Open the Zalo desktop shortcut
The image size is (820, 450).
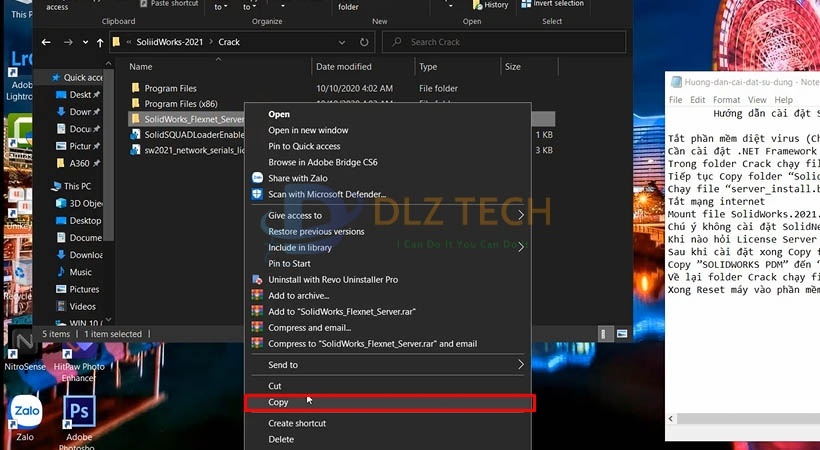[24, 414]
